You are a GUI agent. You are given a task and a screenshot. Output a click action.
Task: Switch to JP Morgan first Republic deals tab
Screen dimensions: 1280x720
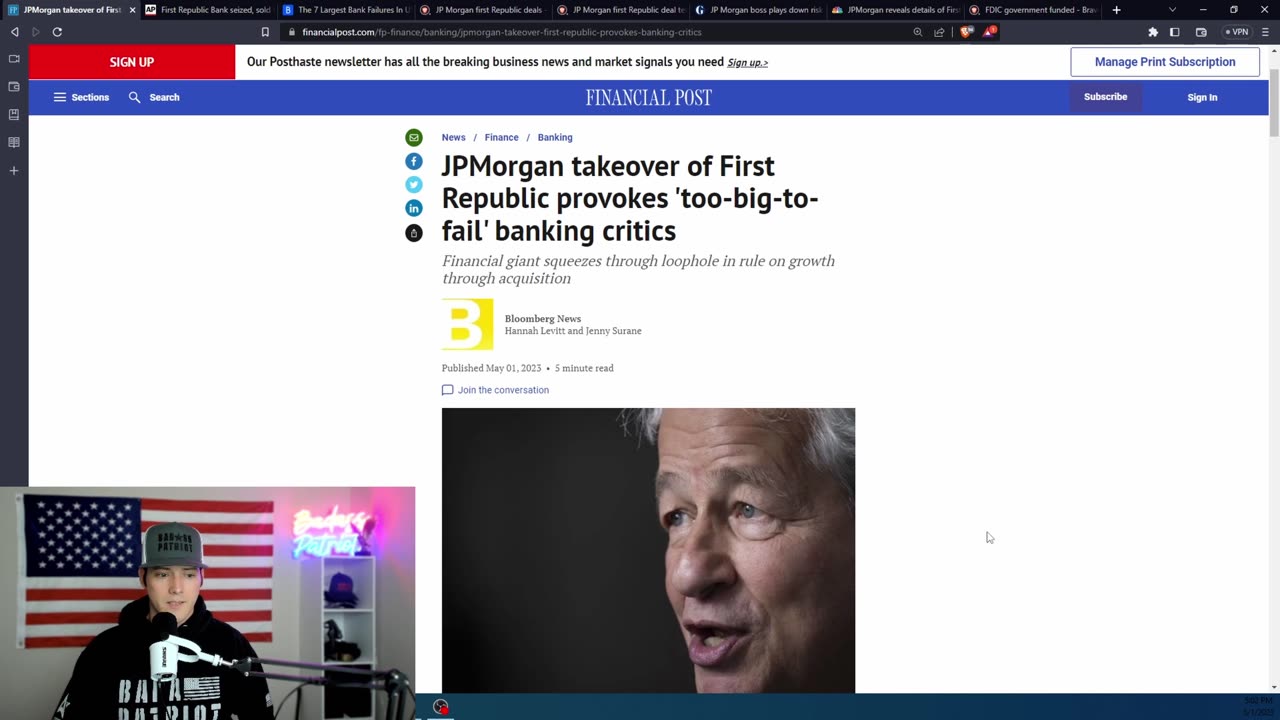coord(482,10)
